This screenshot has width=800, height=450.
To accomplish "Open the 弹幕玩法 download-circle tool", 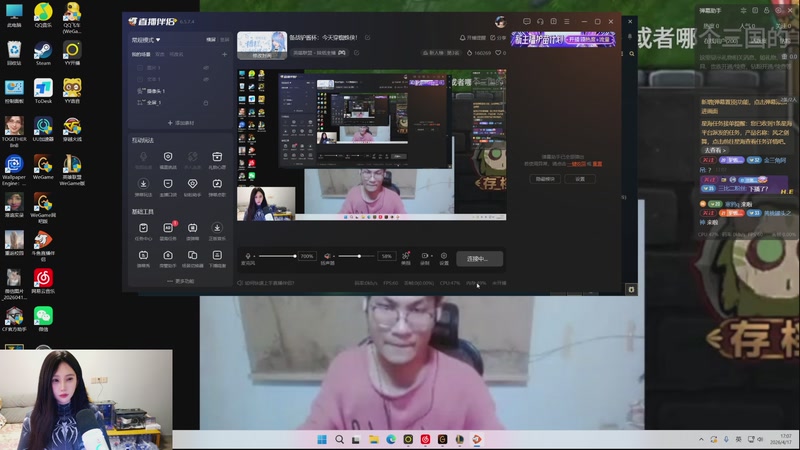I will 143,183.
